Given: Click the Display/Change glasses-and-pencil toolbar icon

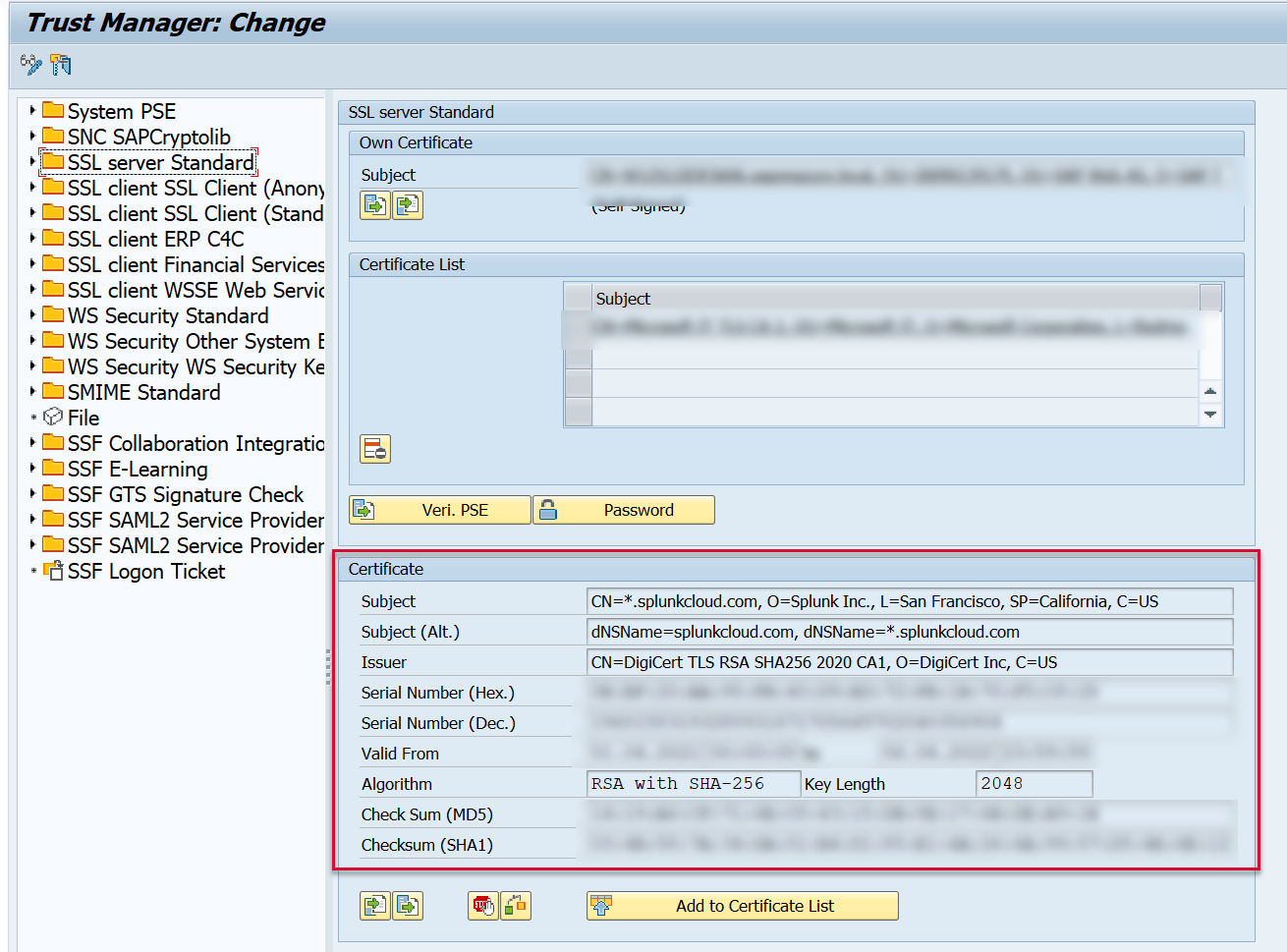Looking at the screenshot, I should click(x=30, y=65).
